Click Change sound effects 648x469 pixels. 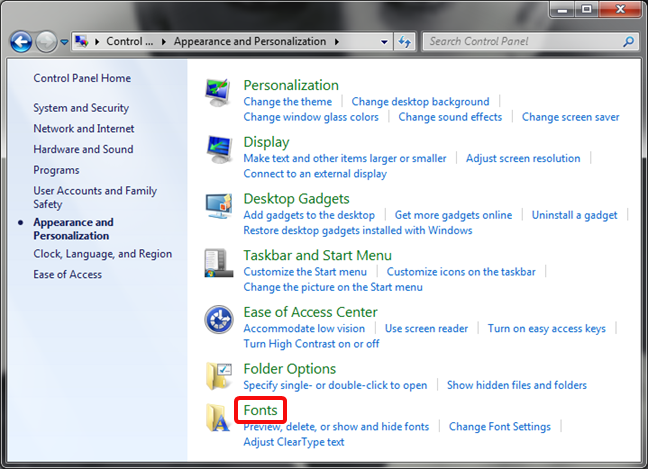click(x=450, y=117)
